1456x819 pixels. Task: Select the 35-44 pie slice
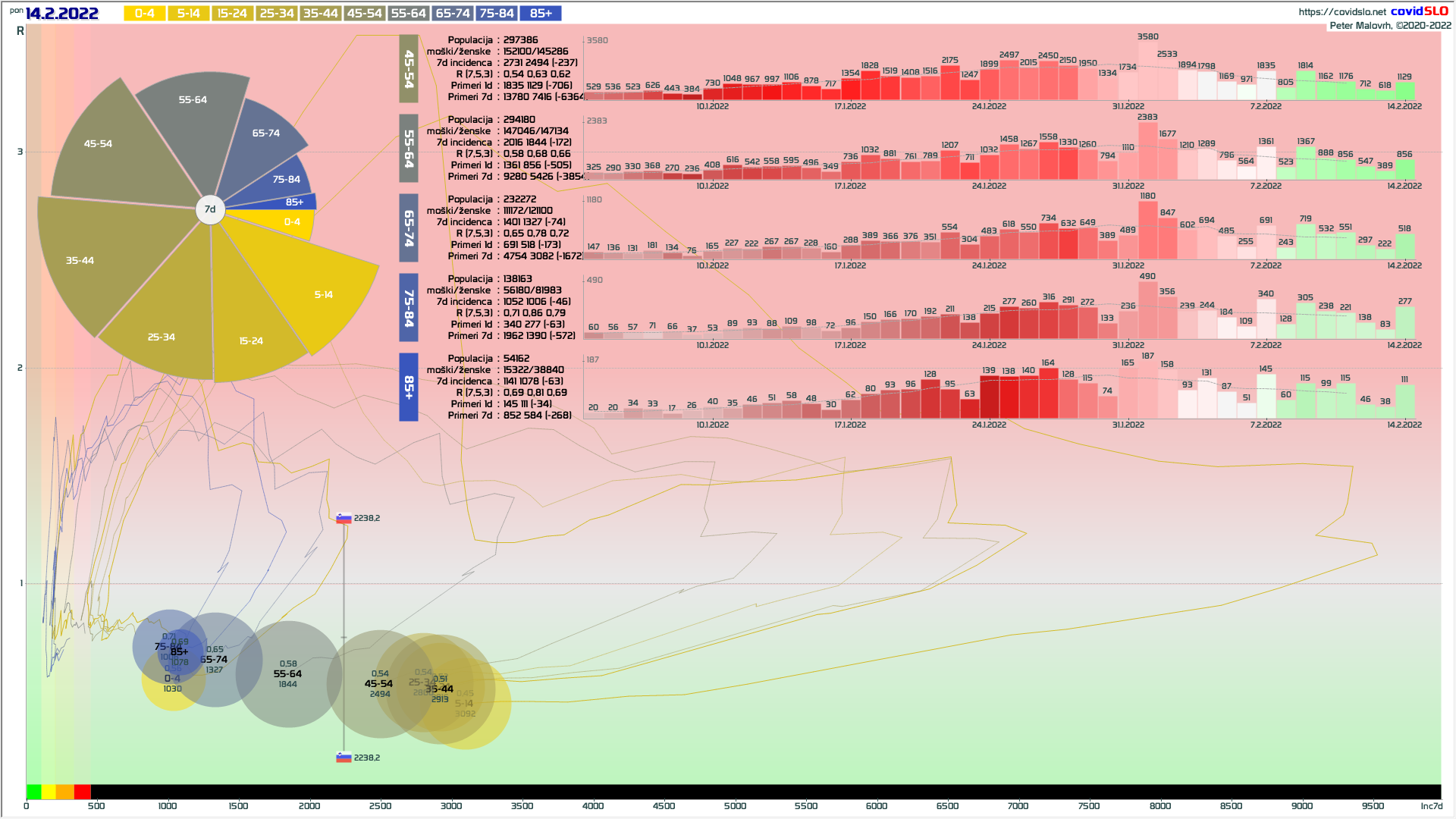tap(80, 260)
